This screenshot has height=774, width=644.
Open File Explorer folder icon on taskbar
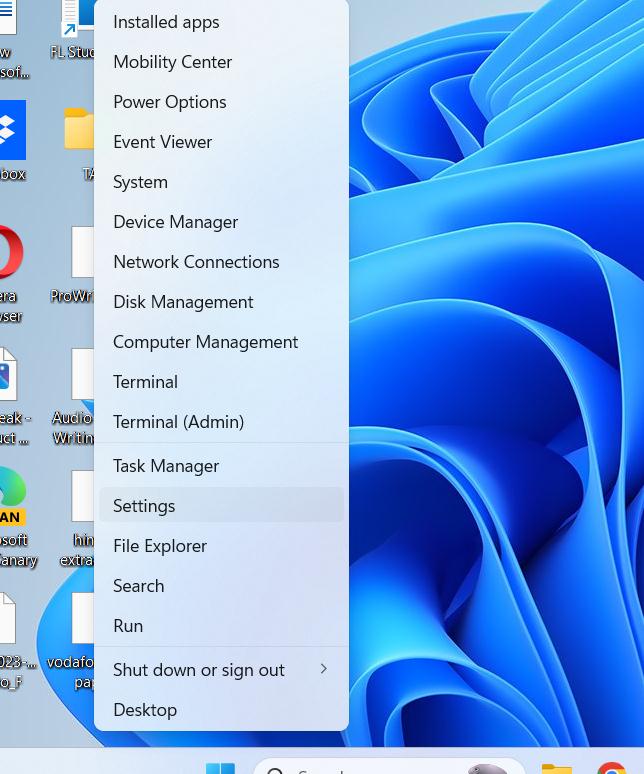click(x=556, y=769)
